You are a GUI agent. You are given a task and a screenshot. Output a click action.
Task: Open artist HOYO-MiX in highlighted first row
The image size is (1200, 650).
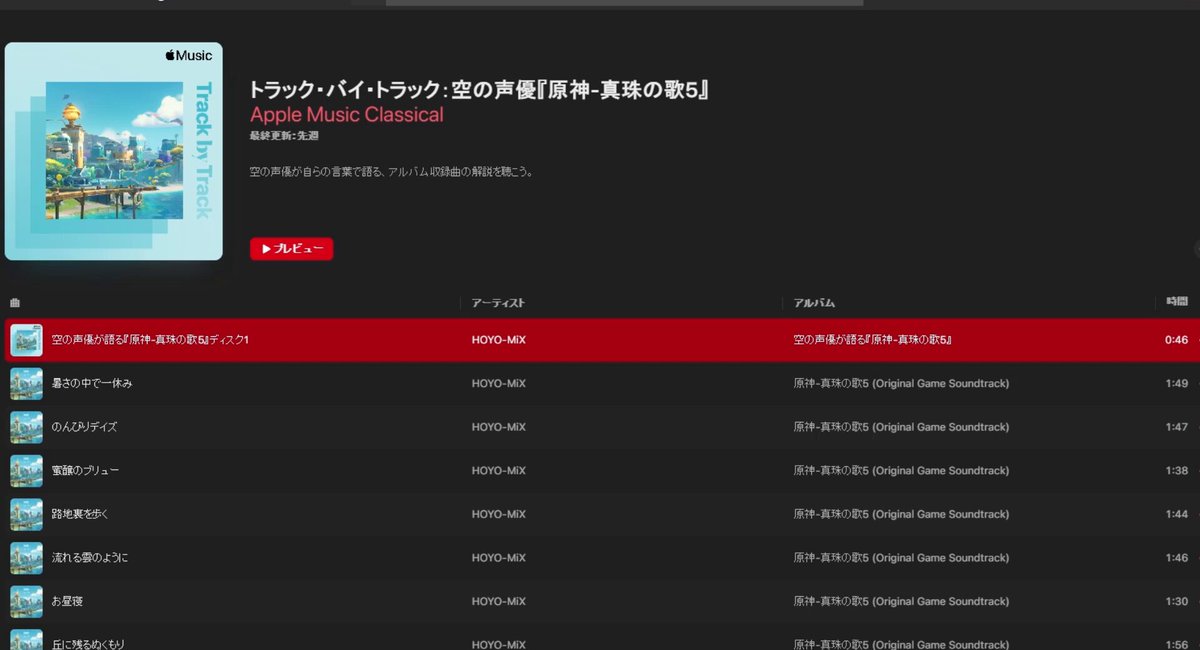(499, 340)
